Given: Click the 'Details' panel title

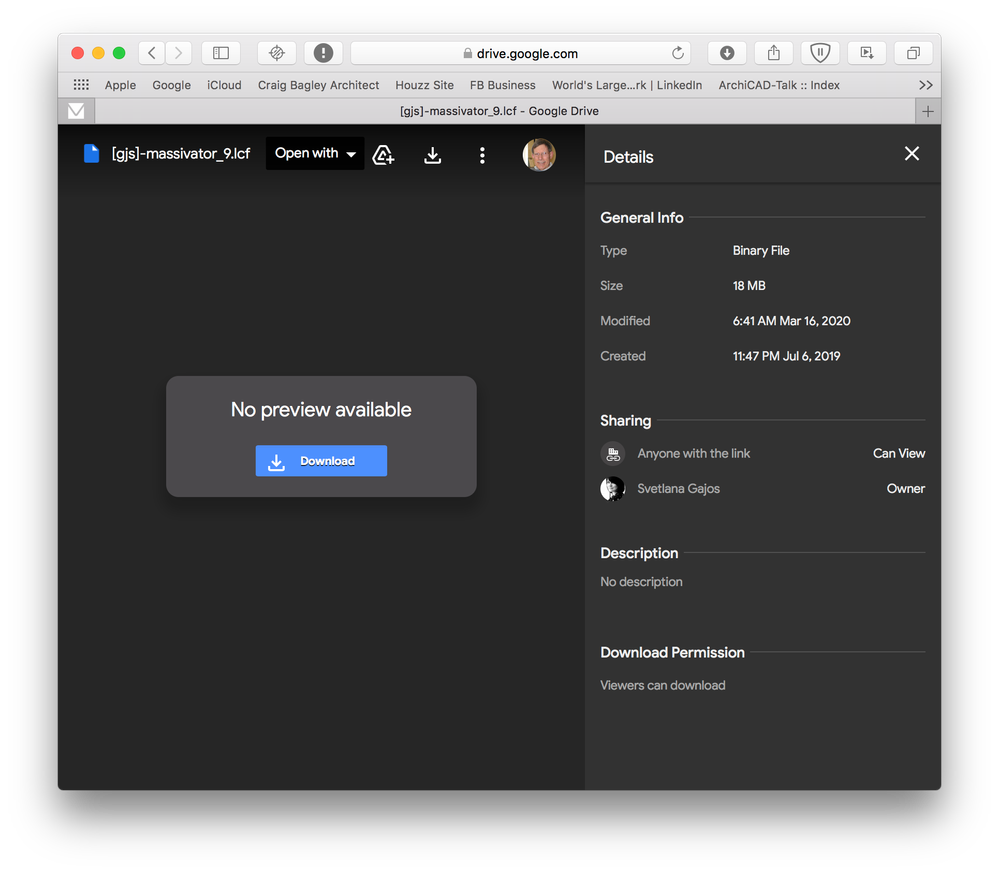Looking at the screenshot, I should (628, 157).
